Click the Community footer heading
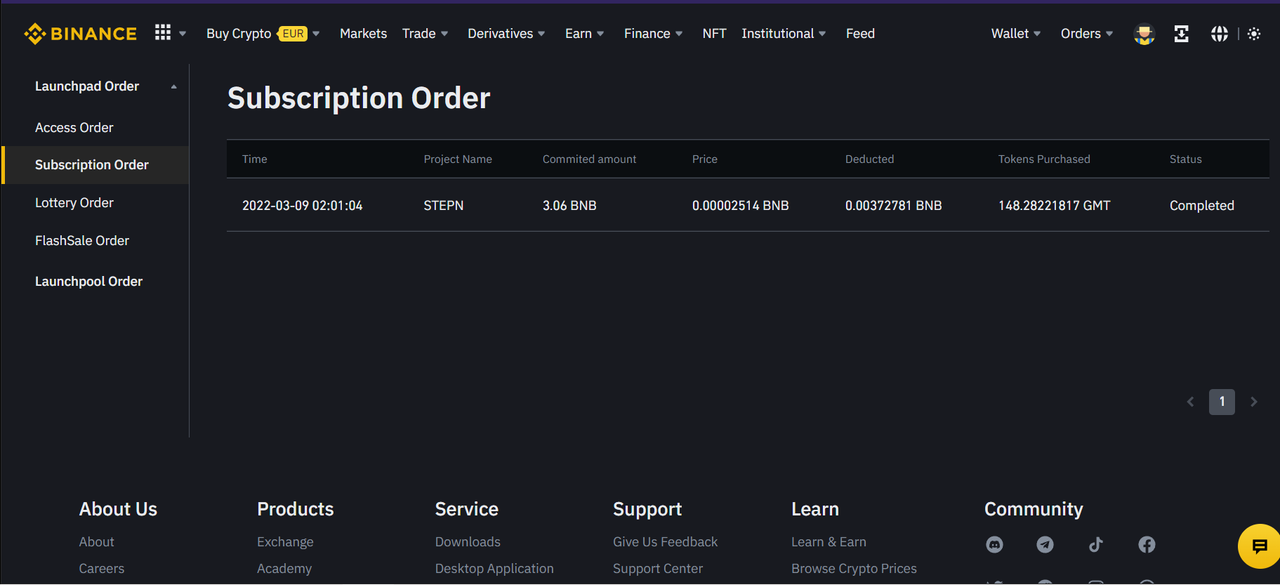This screenshot has width=1280, height=585. 1033,509
